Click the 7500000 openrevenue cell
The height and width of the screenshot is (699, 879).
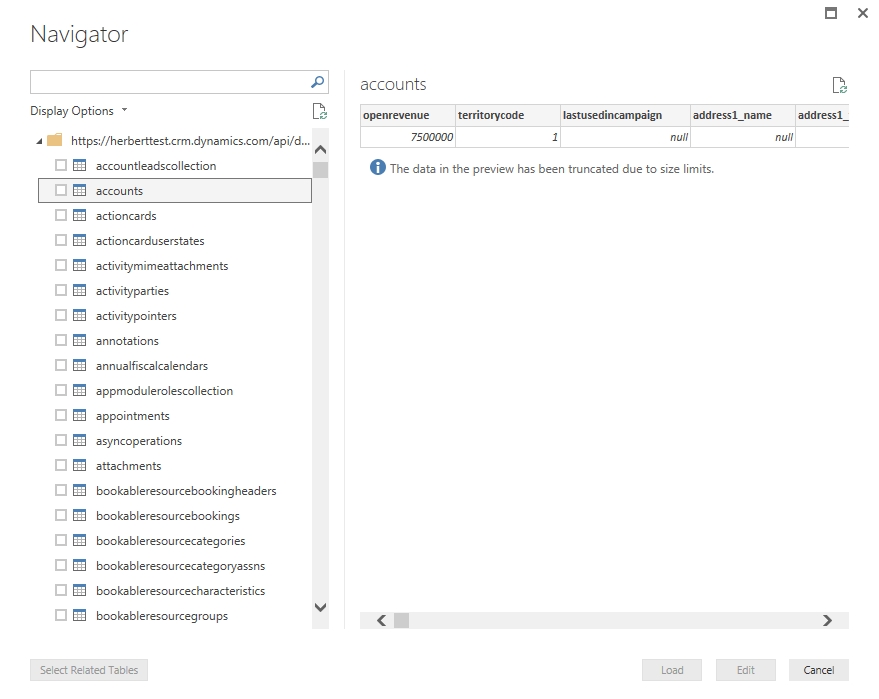coord(408,137)
